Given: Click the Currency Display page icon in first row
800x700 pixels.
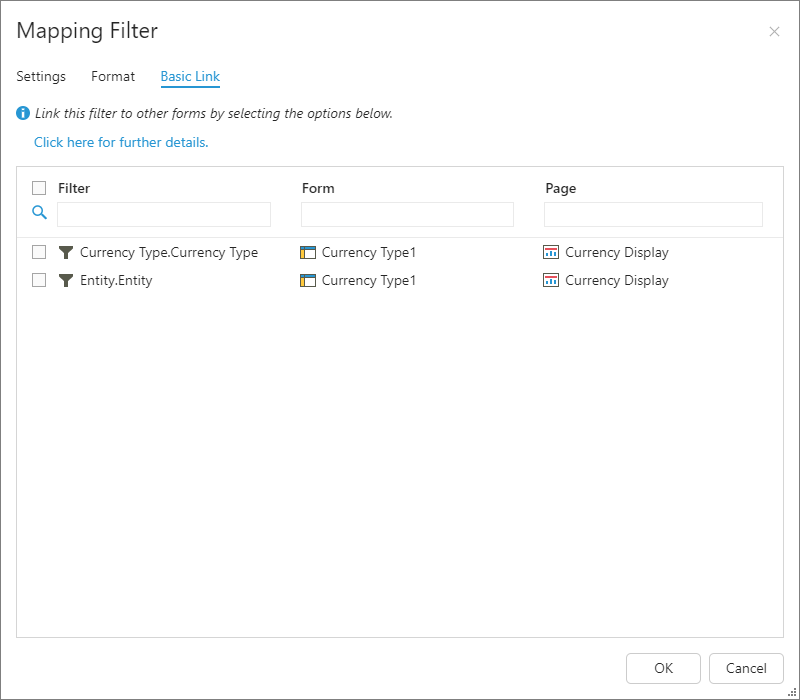Looking at the screenshot, I should pos(551,253).
